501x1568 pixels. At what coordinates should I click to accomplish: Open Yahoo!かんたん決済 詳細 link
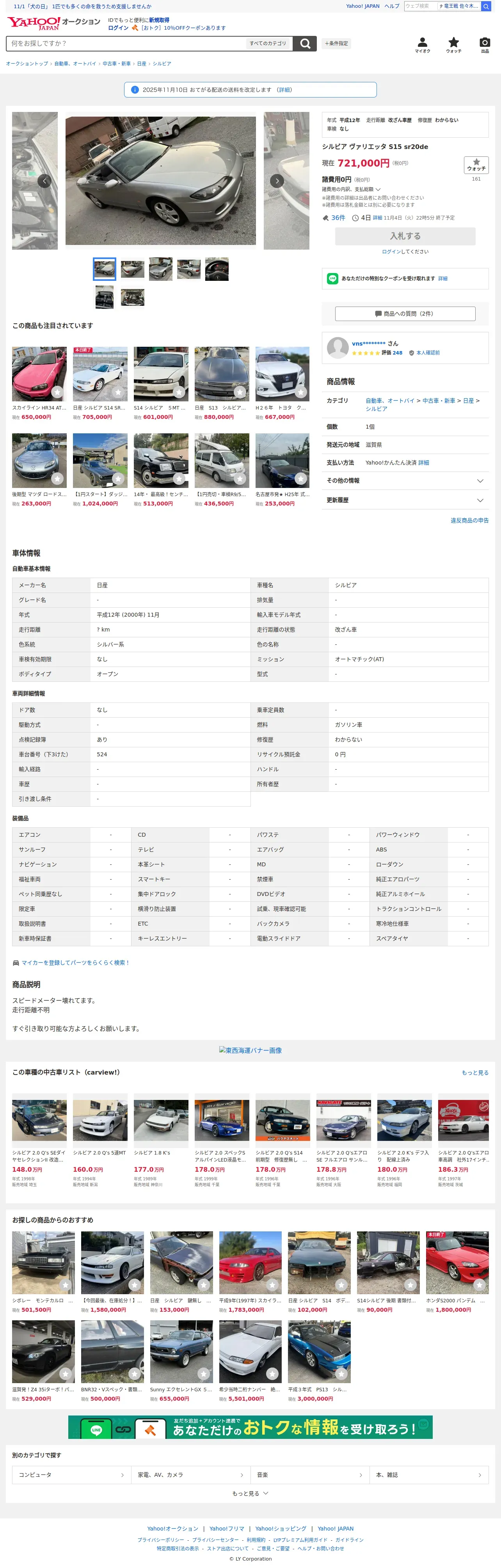[x=423, y=463]
